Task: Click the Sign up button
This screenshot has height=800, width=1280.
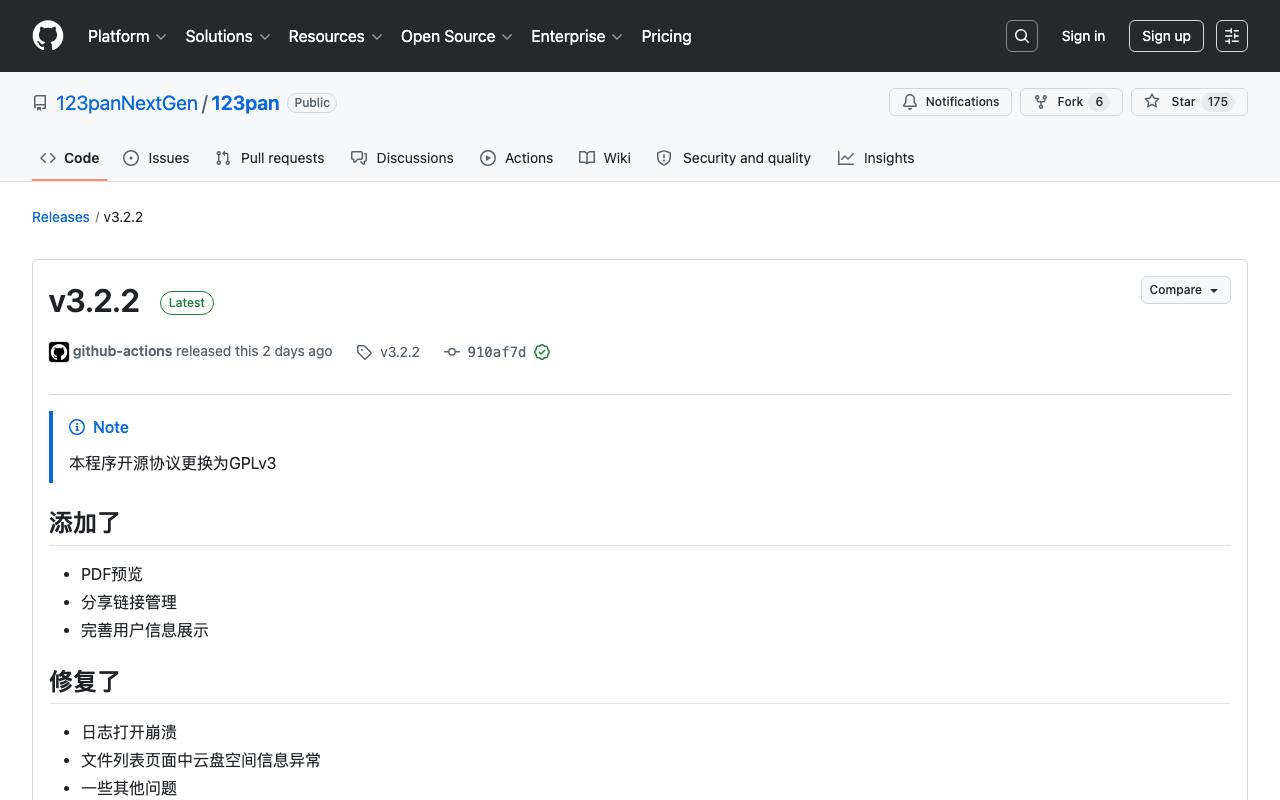Action: tap(1166, 36)
